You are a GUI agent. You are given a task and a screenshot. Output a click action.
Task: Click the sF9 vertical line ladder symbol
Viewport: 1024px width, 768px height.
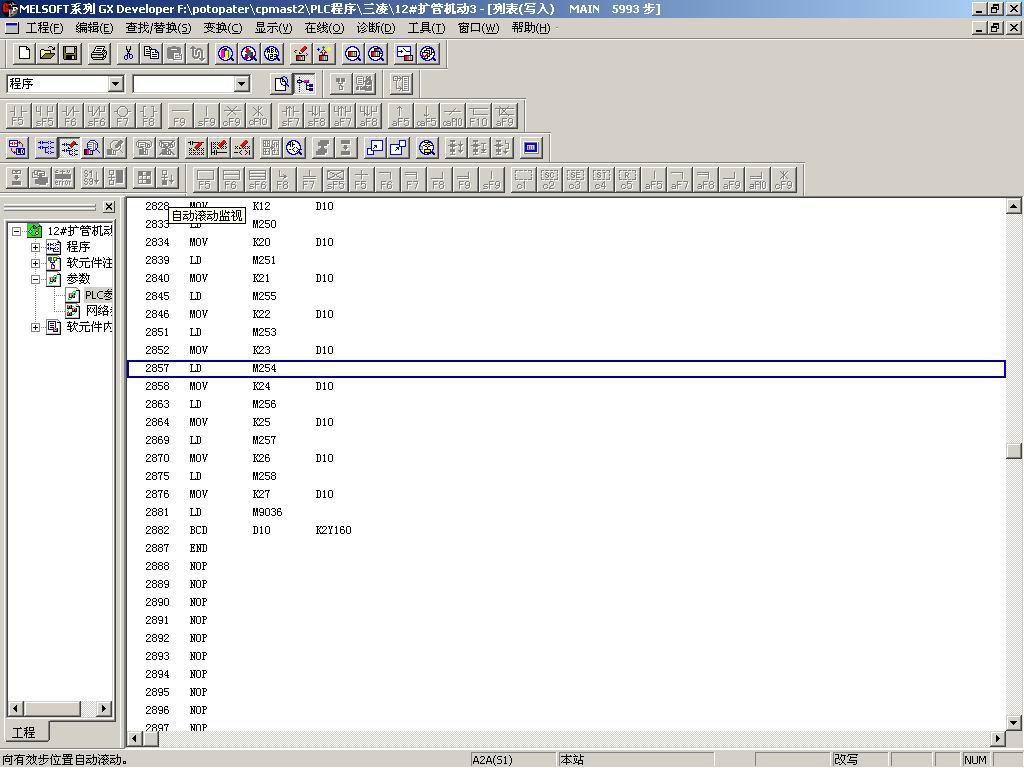coord(206,116)
